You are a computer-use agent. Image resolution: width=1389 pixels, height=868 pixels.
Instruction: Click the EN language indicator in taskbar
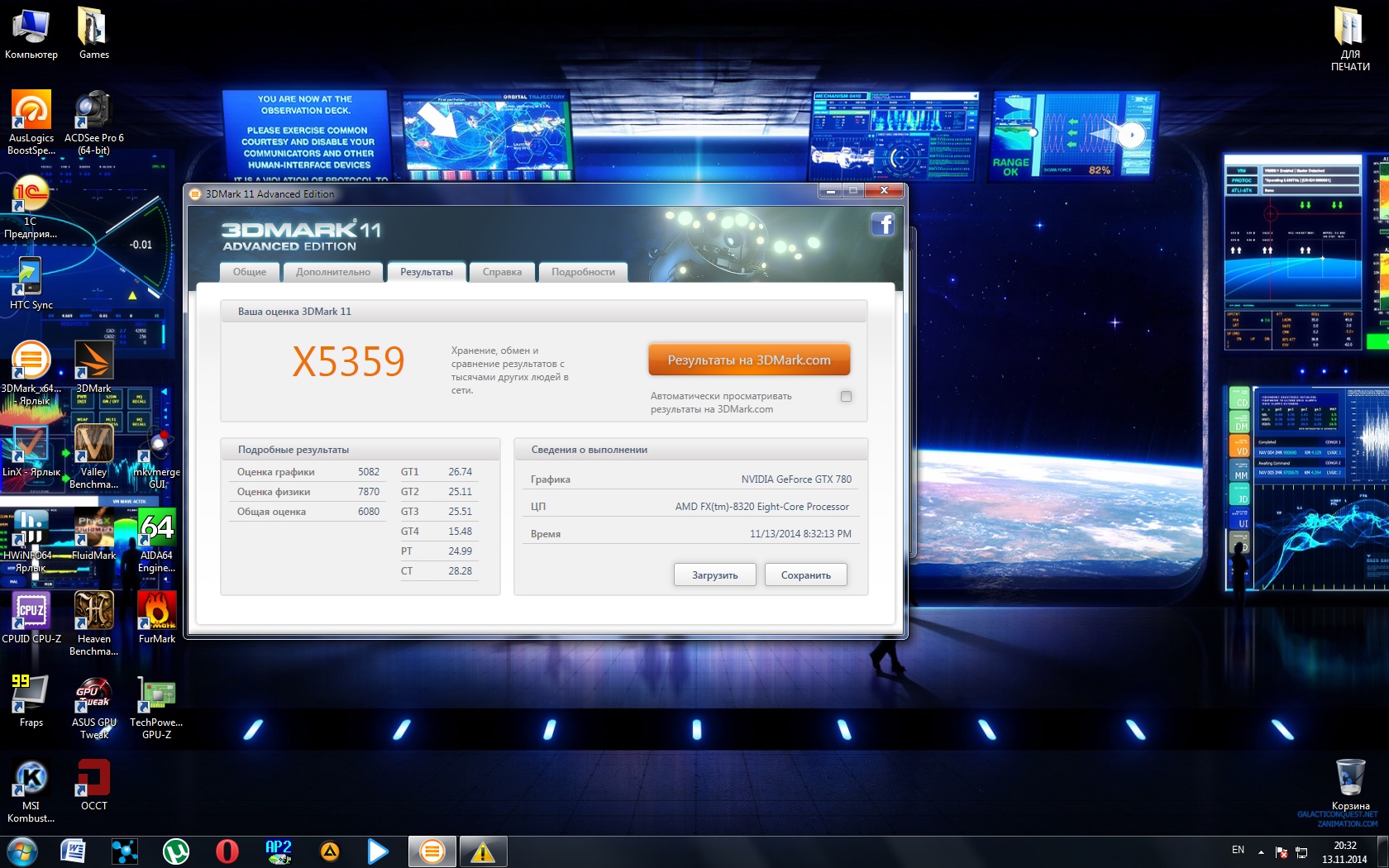coord(1238,850)
